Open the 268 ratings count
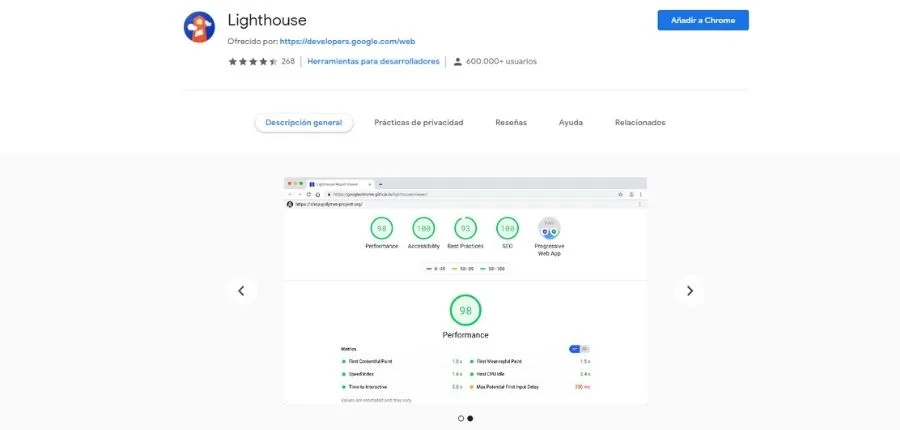This screenshot has height=430, width=900. [288, 61]
